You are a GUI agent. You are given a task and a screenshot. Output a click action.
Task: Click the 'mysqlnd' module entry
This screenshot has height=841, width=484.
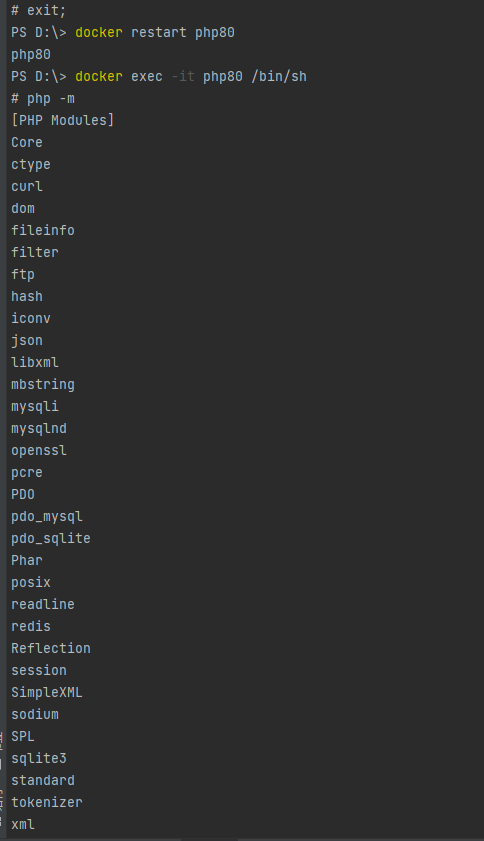click(39, 429)
